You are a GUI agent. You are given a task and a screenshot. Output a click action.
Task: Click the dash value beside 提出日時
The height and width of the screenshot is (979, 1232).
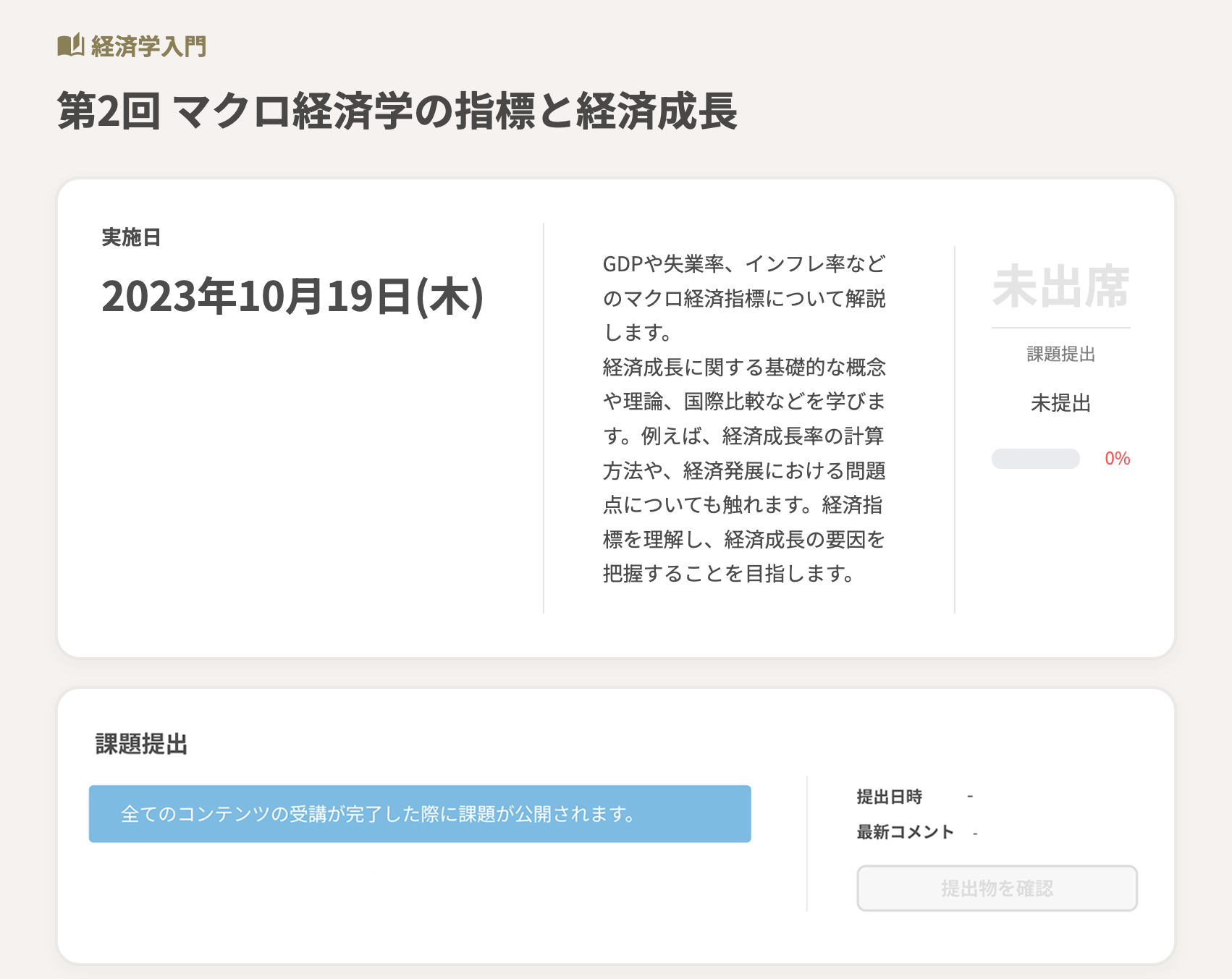(x=970, y=797)
